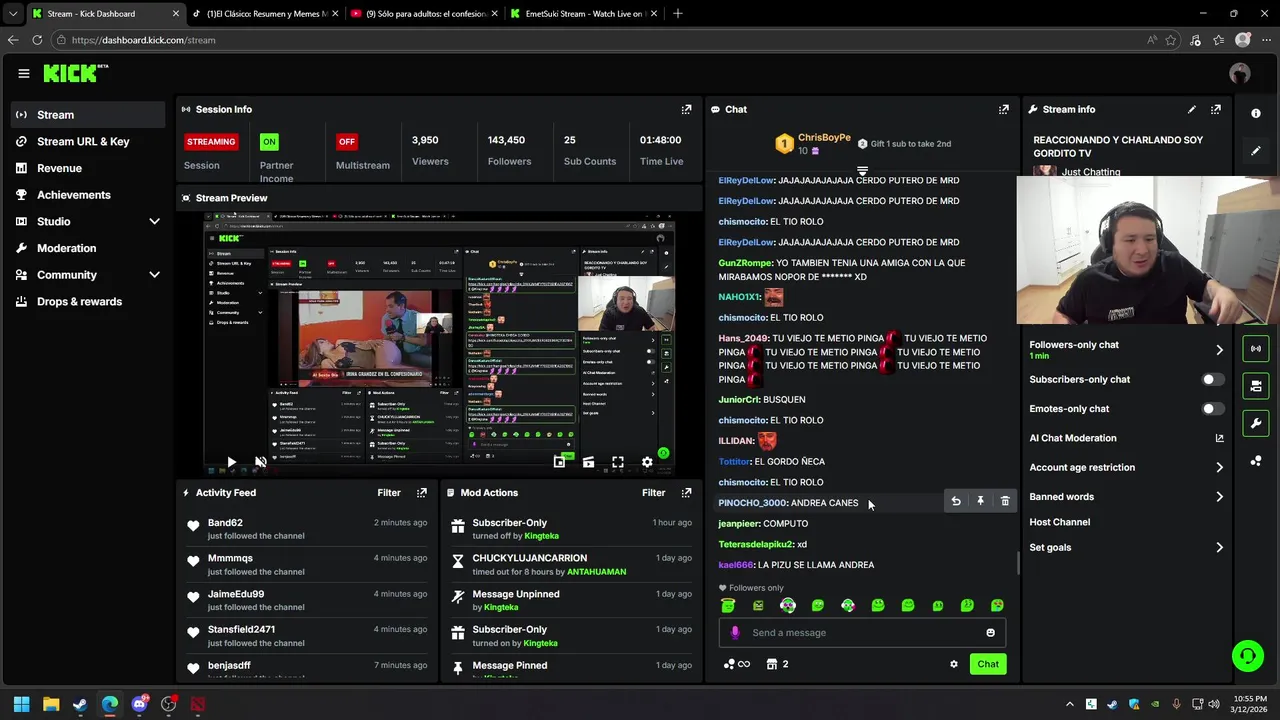Click Kingteka in Subscriber-Only turned off entry
Viewport: 1280px width, 720px height.
coord(542,536)
